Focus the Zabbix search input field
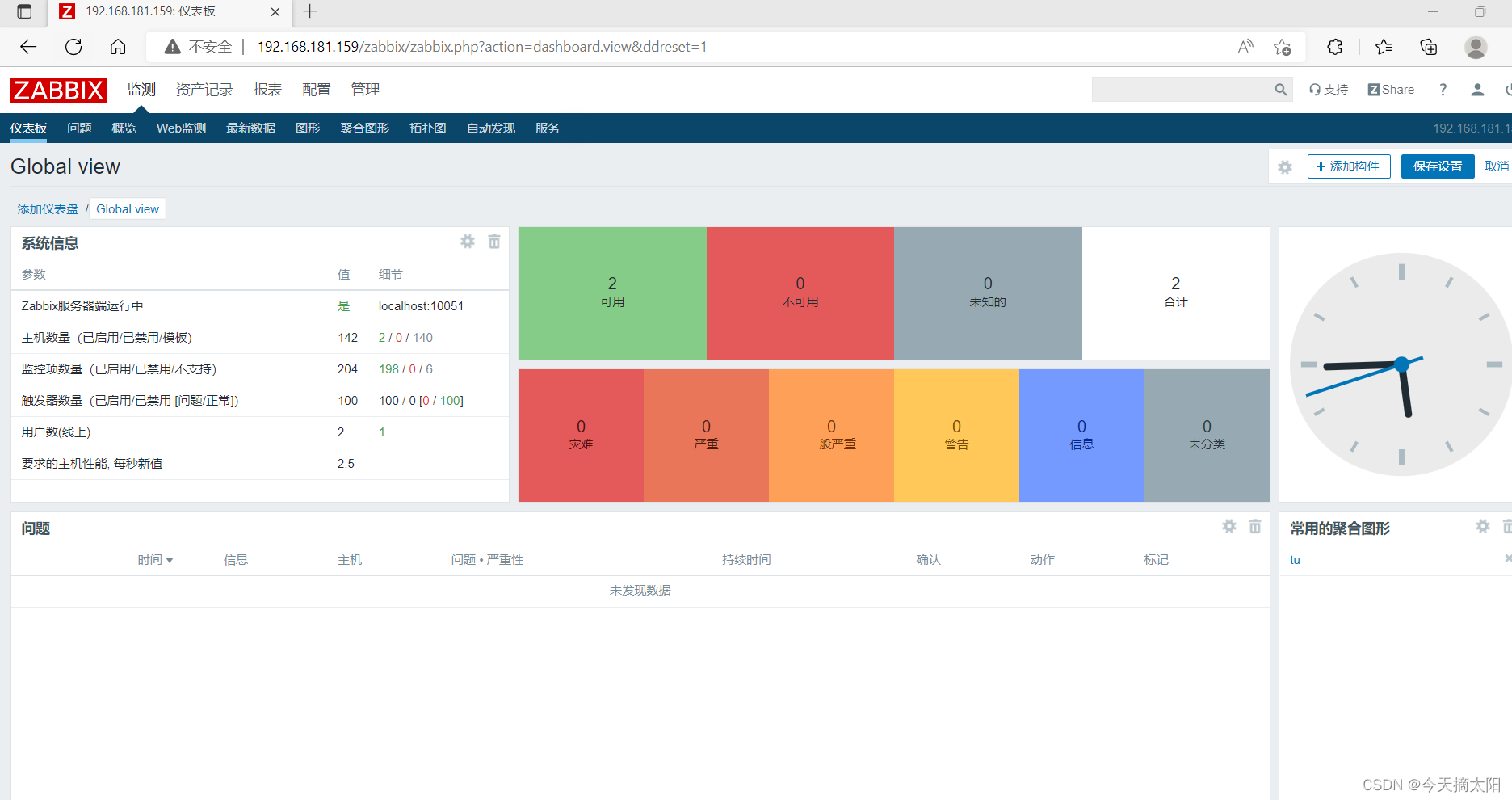Screen dimensions: 1512x800 (1182, 90)
